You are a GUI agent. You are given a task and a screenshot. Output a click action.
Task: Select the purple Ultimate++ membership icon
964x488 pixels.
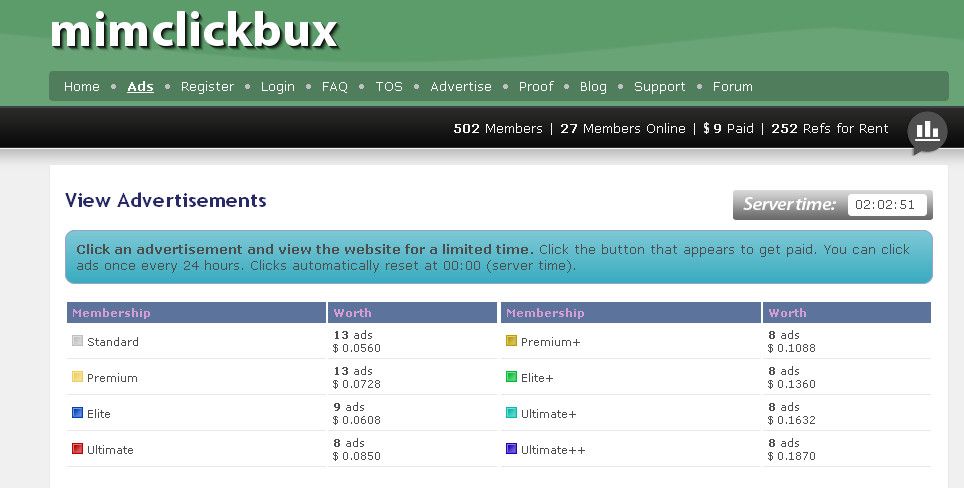pos(512,449)
